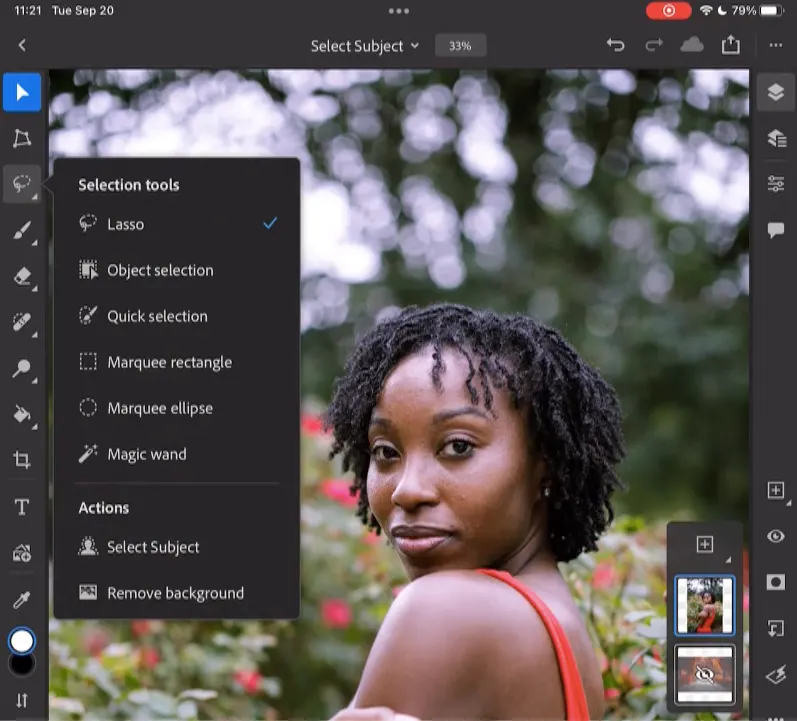This screenshot has width=797, height=721.
Task: Click Select Subject action
Action: click(153, 547)
